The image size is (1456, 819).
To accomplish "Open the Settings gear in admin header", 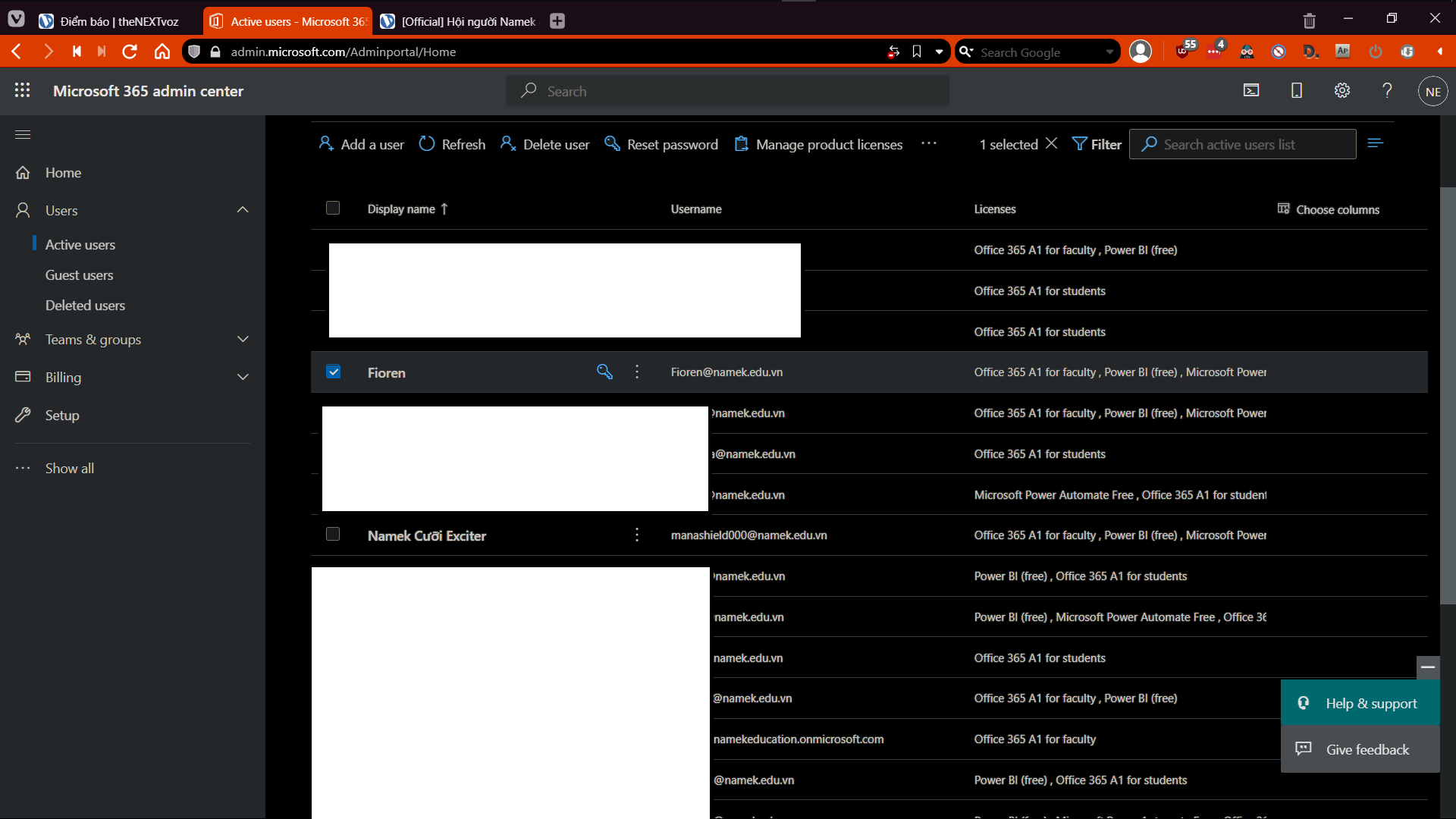I will point(1342,90).
